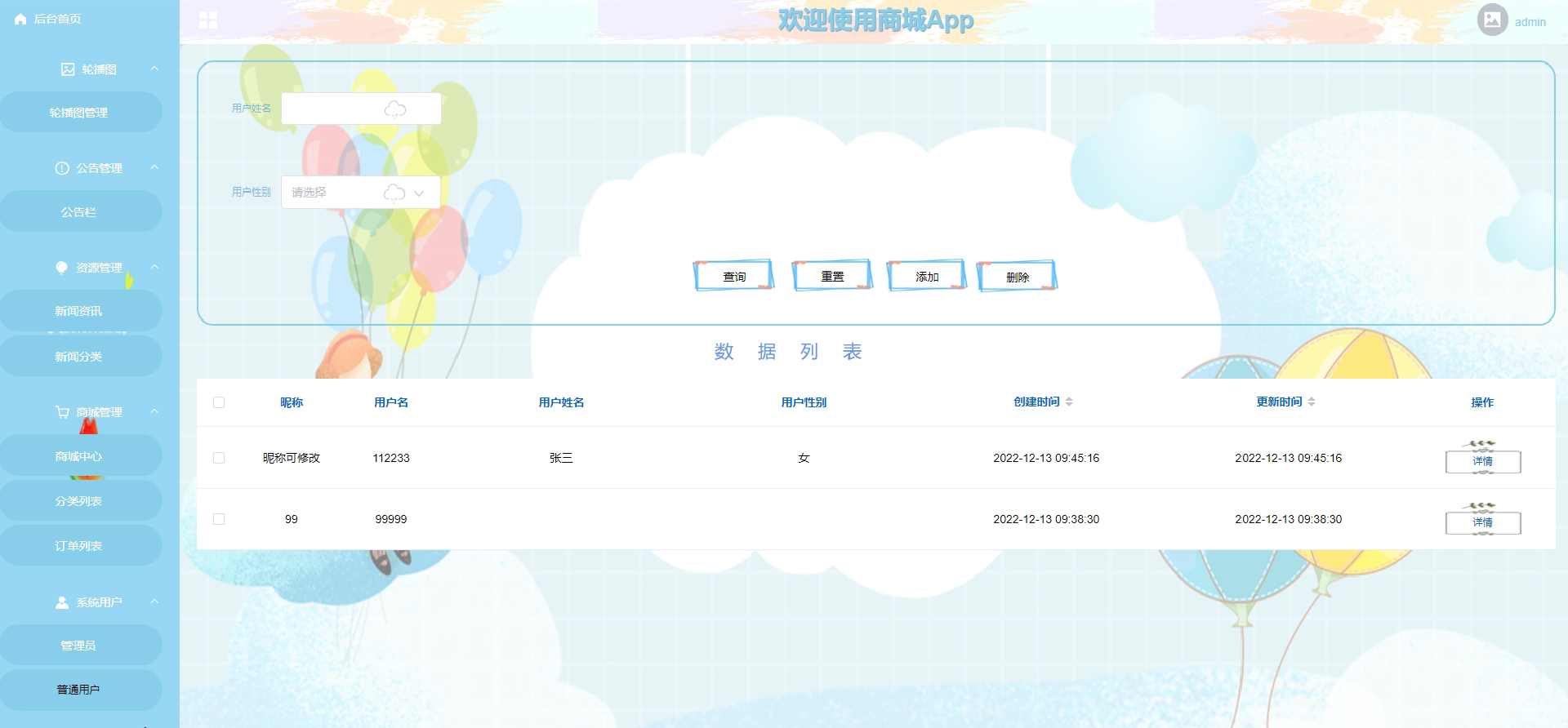Click the 欢迎使用商城App title

(x=875, y=20)
